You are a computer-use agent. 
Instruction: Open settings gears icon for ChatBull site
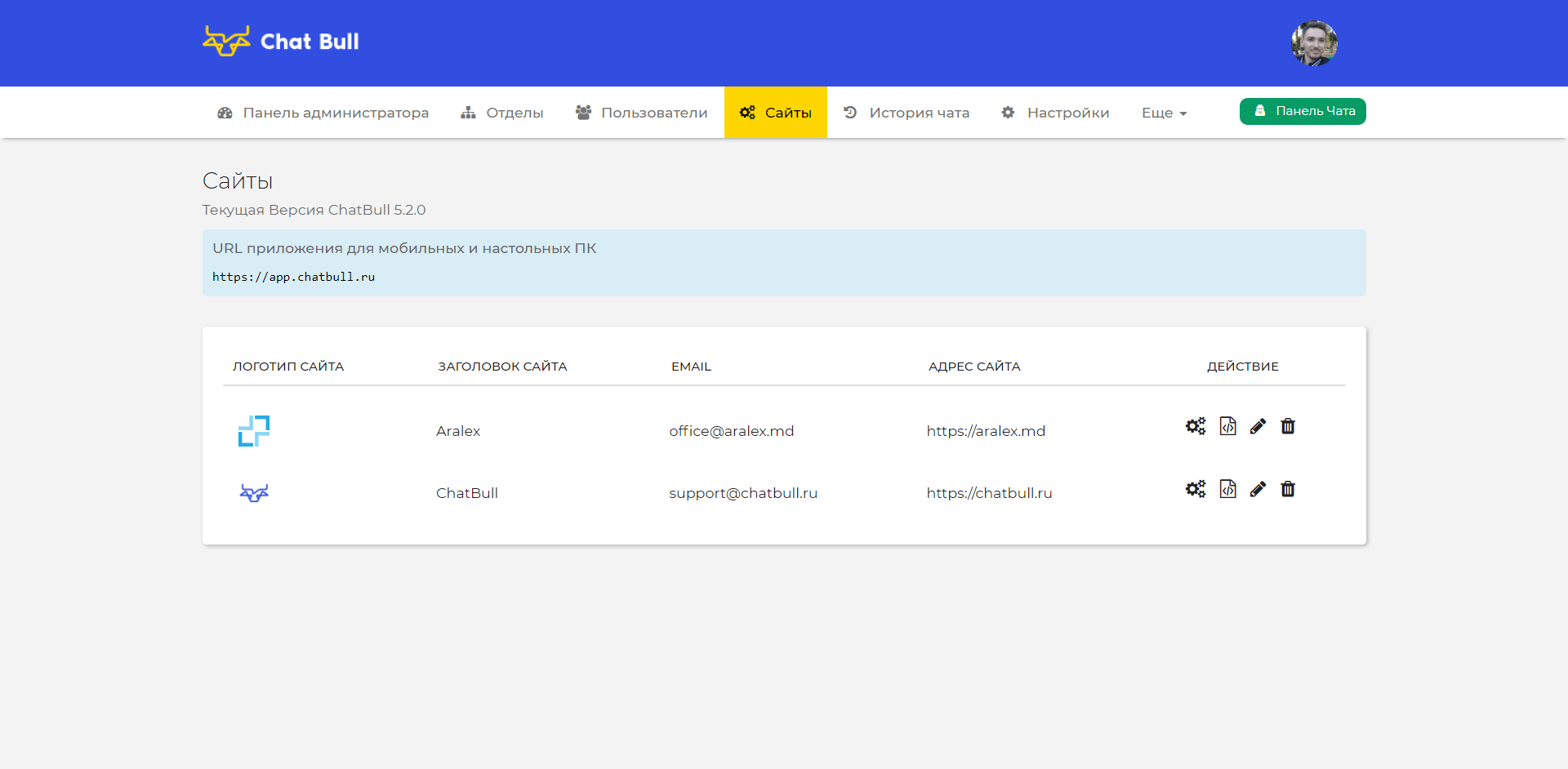point(1196,489)
